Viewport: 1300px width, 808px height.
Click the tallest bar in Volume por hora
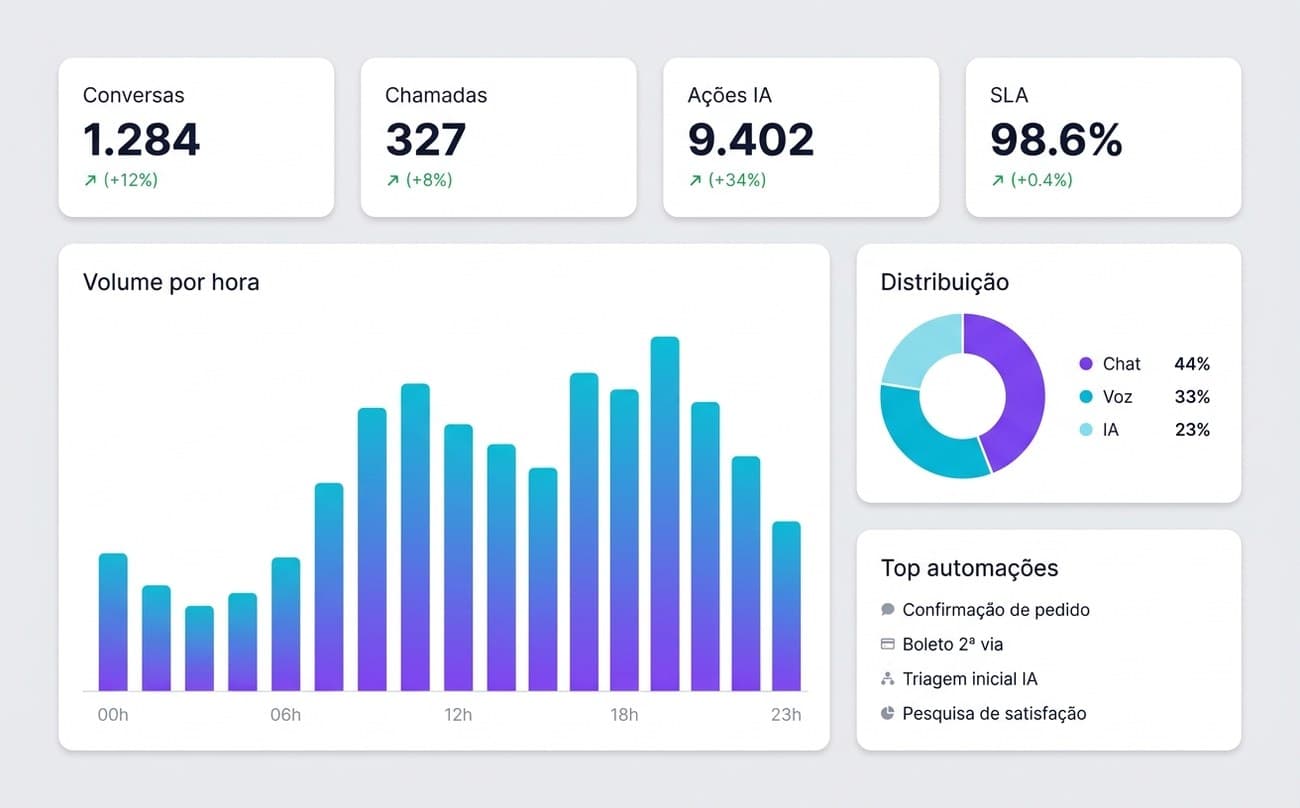click(665, 514)
